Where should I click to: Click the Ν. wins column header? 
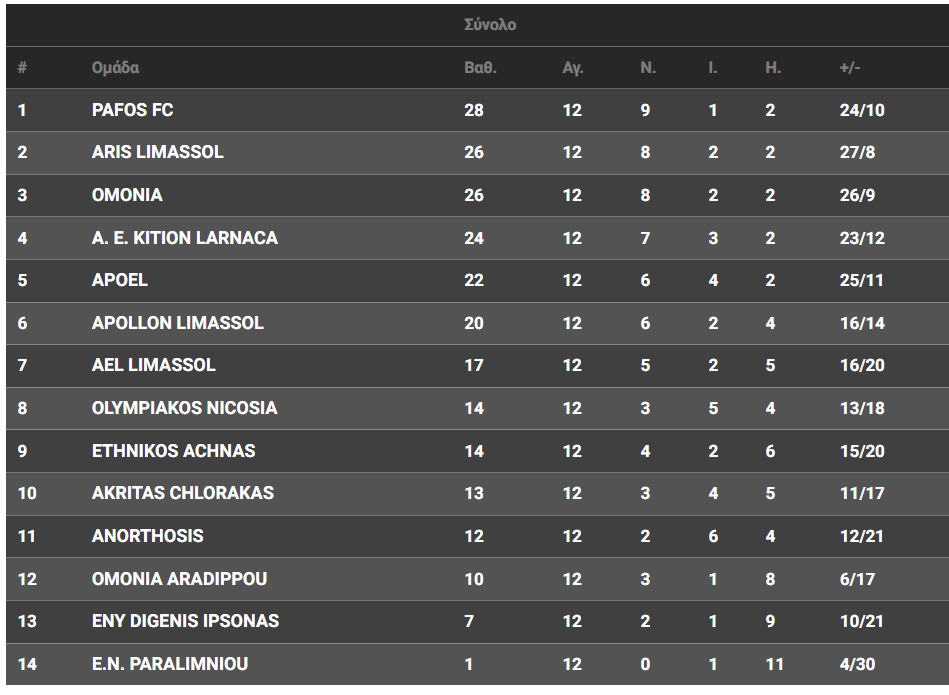click(648, 68)
